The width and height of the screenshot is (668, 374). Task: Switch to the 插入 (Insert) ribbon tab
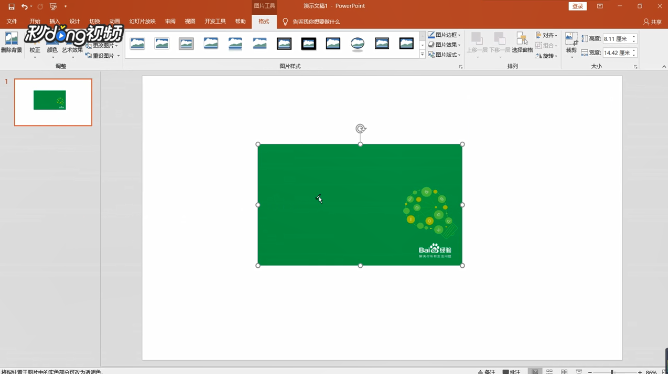55,21
